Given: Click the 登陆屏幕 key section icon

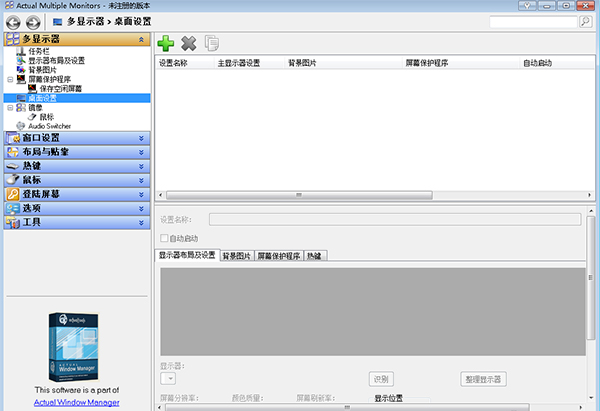Looking at the screenshot, I should (13, 194).
